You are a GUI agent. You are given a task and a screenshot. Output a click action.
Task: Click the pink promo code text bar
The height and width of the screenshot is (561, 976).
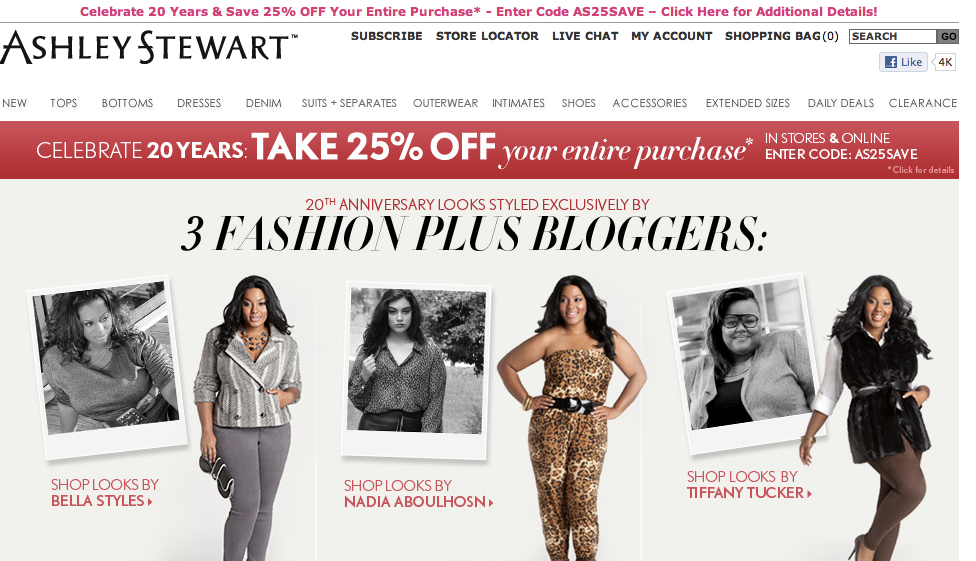coord(479,11)
